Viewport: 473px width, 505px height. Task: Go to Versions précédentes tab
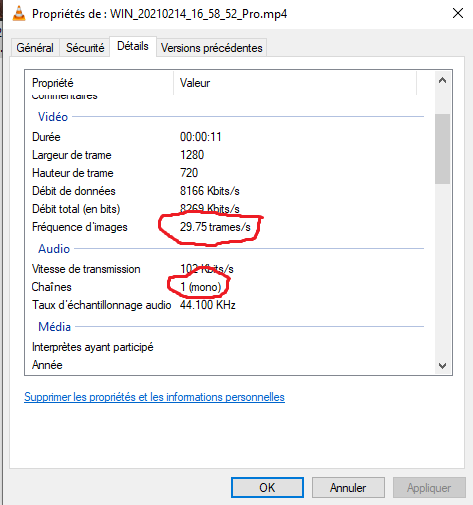click(x=212, y=48)
